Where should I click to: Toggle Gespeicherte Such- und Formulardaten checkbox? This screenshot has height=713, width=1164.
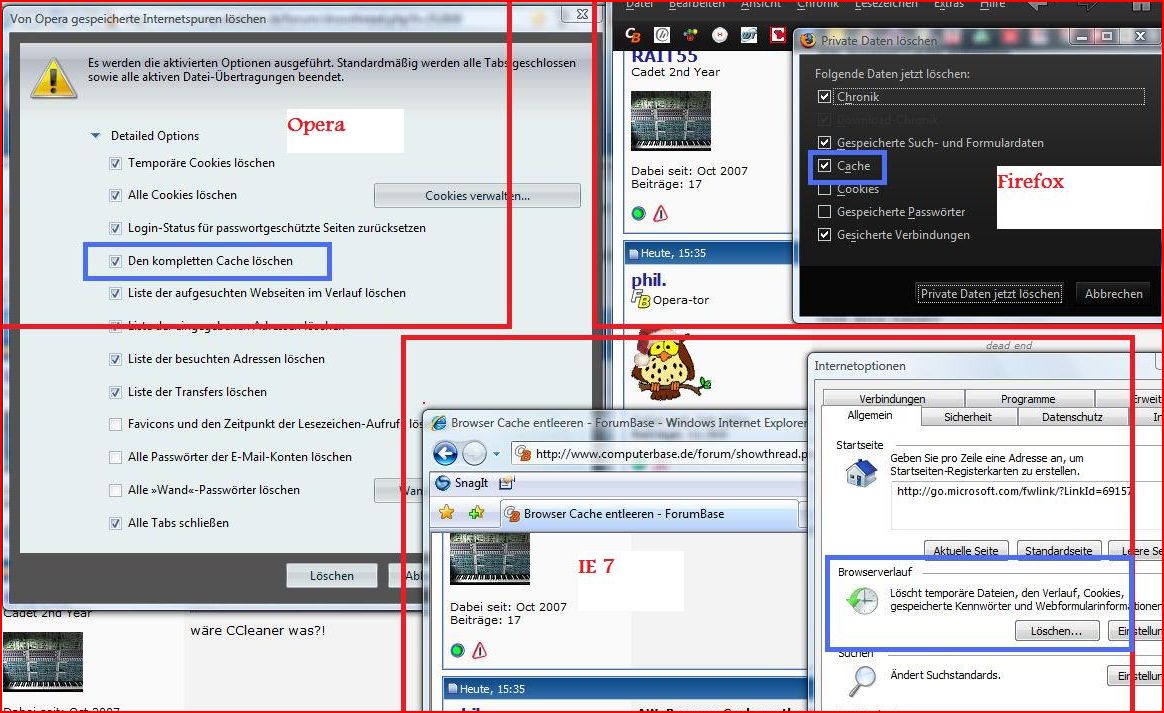(824, 143)
